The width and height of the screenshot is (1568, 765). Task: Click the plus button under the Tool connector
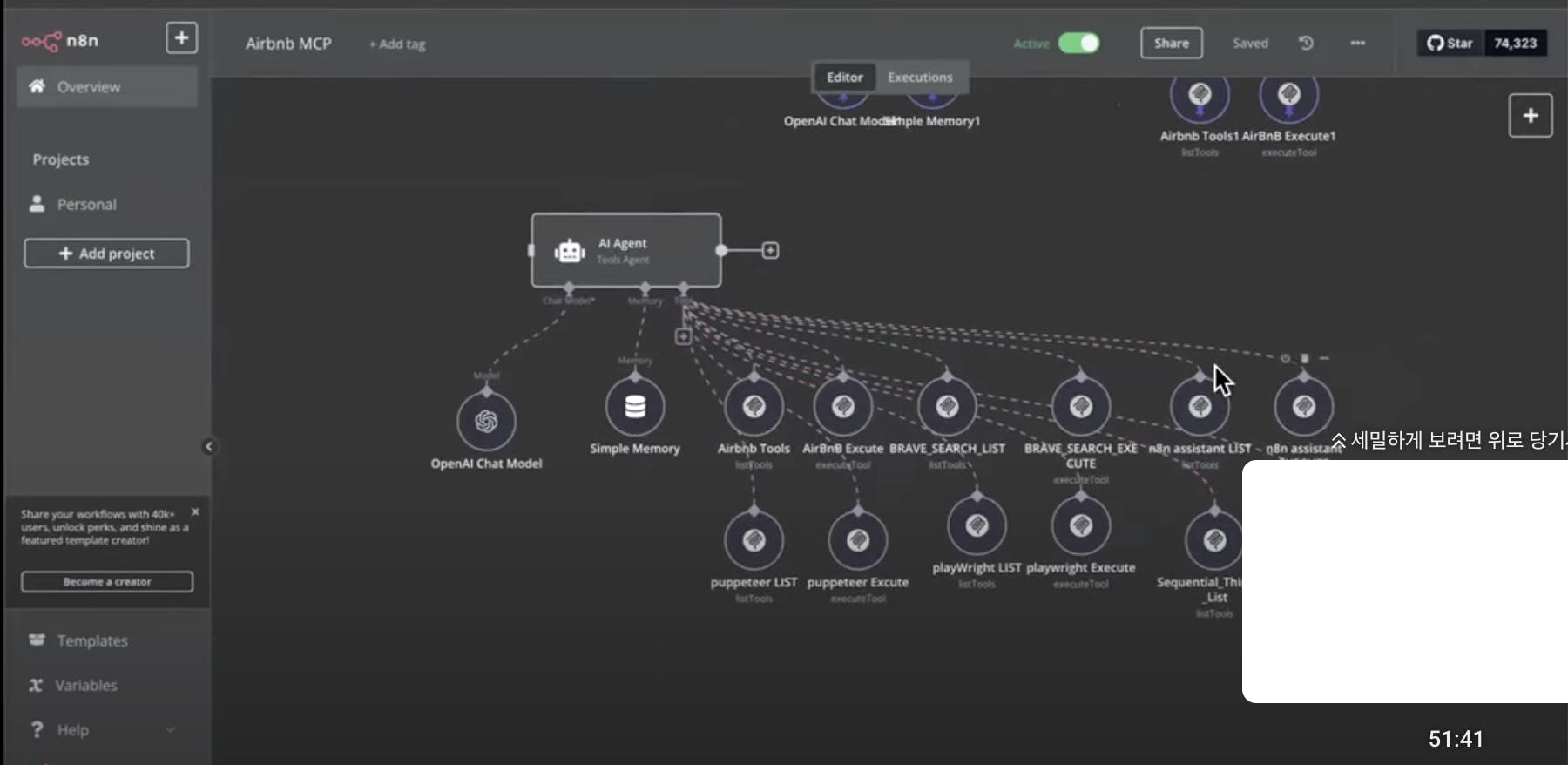click(x=683, y=336)
